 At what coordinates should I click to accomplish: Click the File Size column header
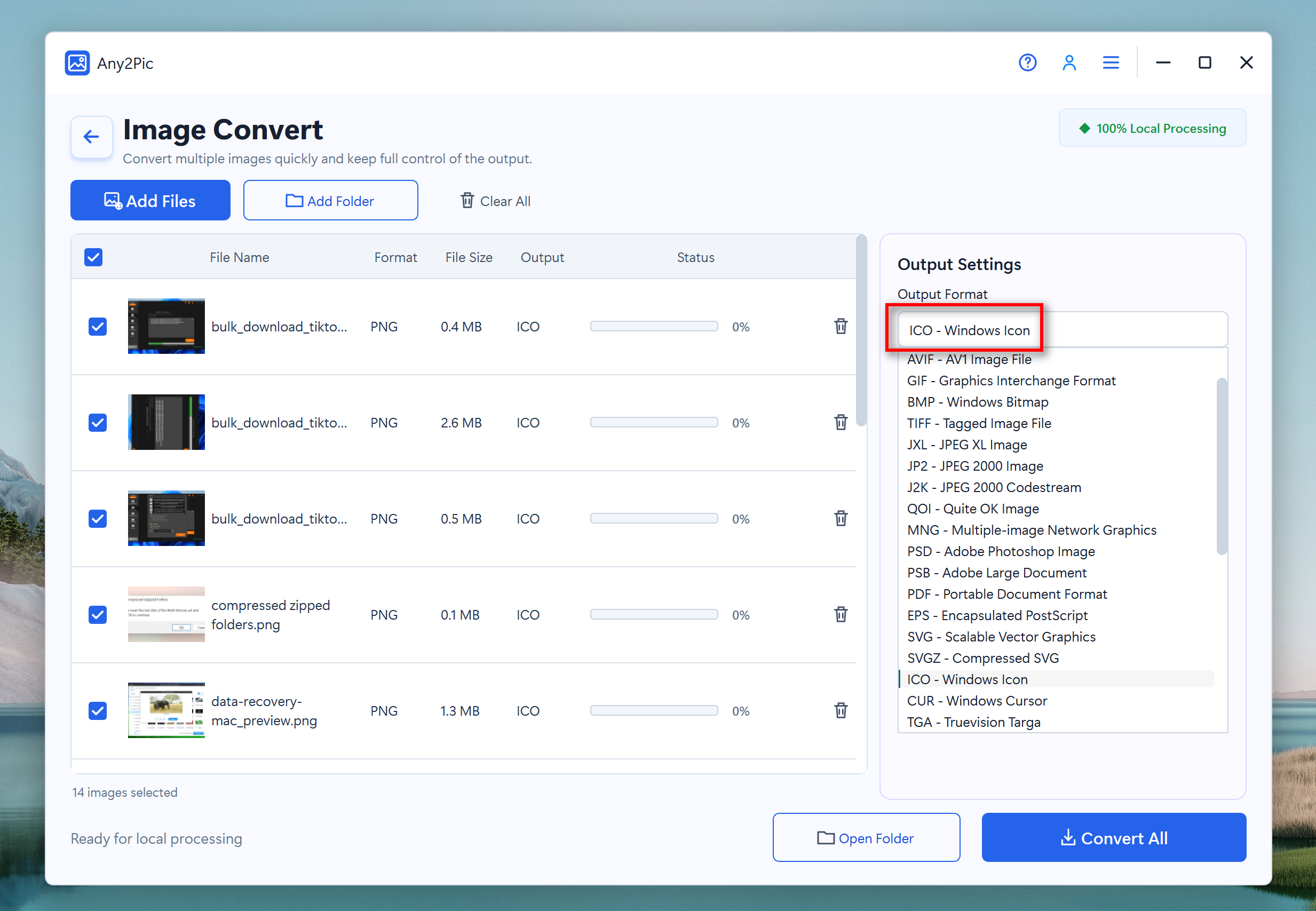469,257
